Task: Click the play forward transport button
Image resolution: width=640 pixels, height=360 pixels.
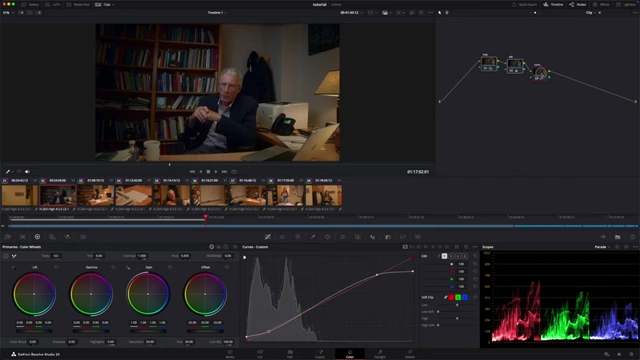Action: (216, 171)
